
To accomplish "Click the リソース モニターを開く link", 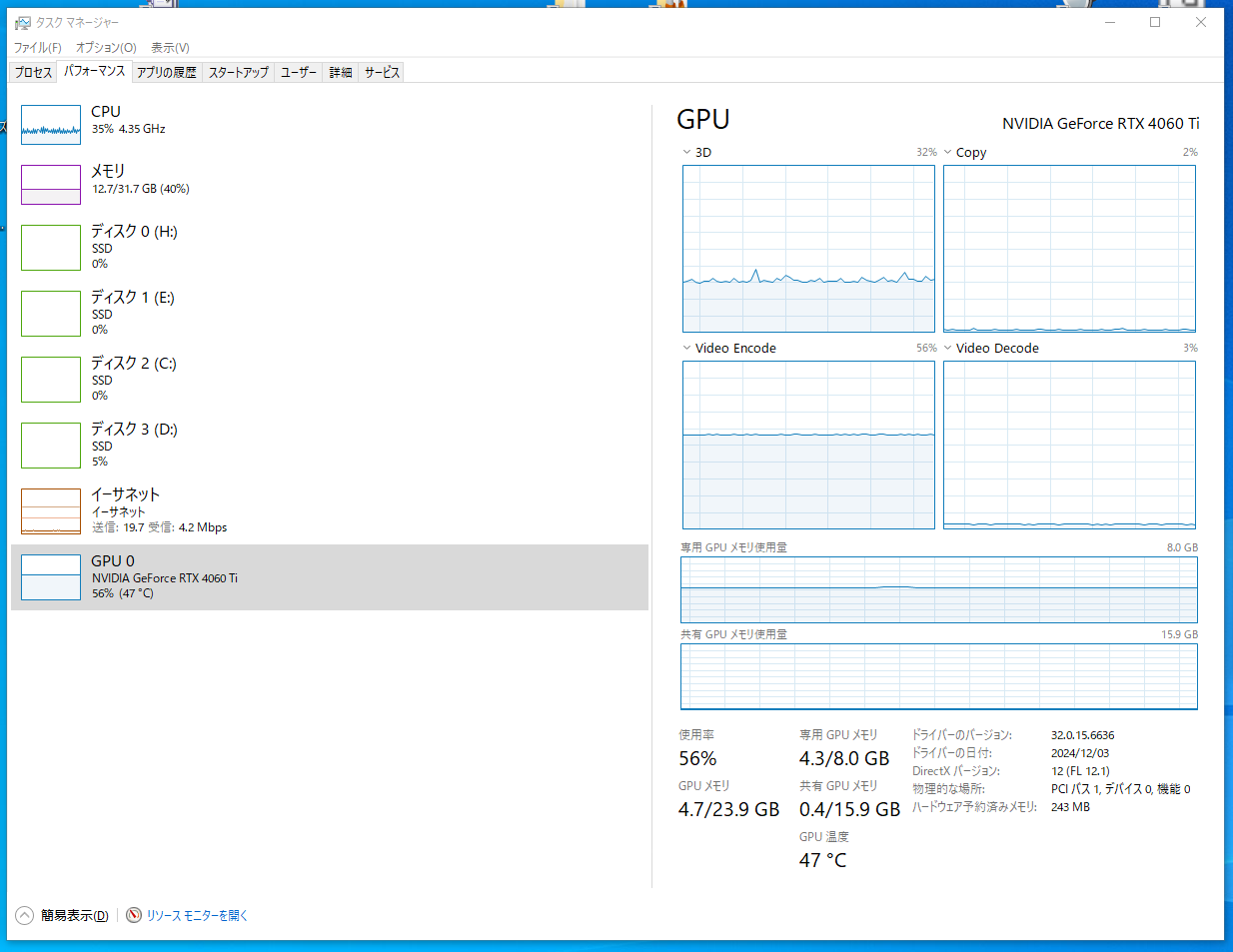I will (x=197, y=915).
